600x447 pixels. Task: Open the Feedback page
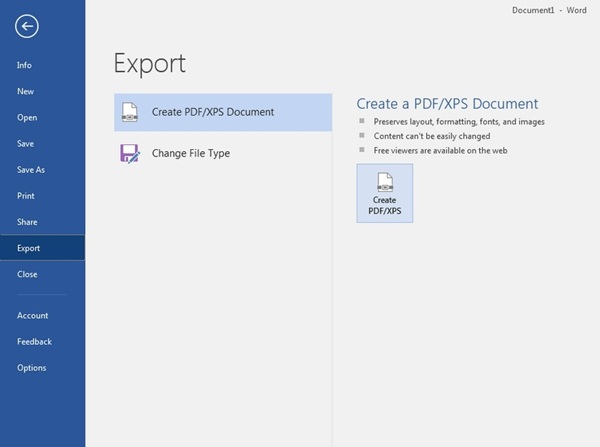(34, 341)
